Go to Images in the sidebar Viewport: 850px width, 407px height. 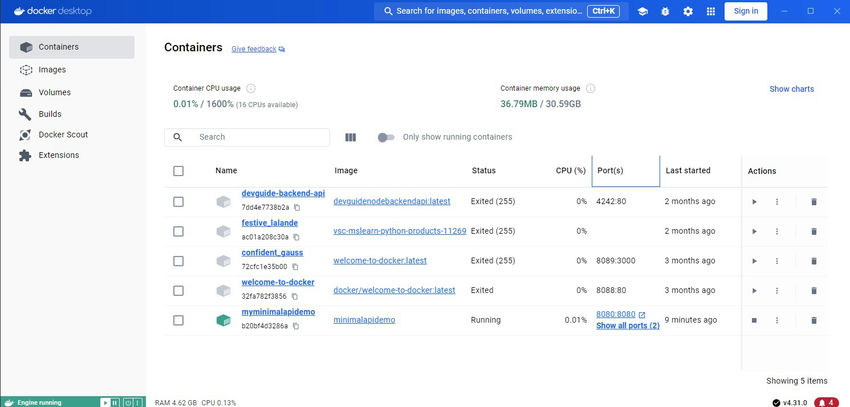click(x=52, y=70)
